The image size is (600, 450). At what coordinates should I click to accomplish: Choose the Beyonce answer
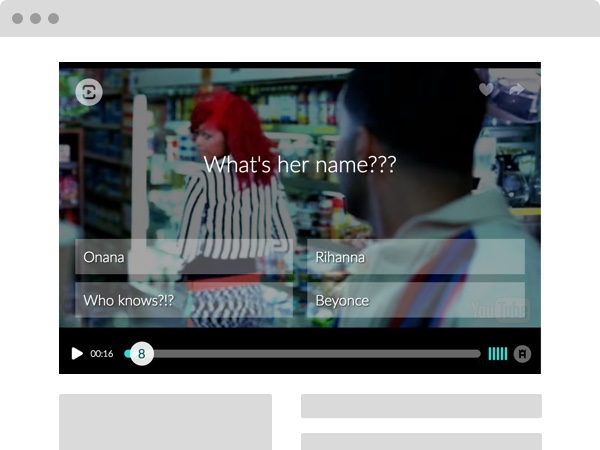click(x=416, y=300)
